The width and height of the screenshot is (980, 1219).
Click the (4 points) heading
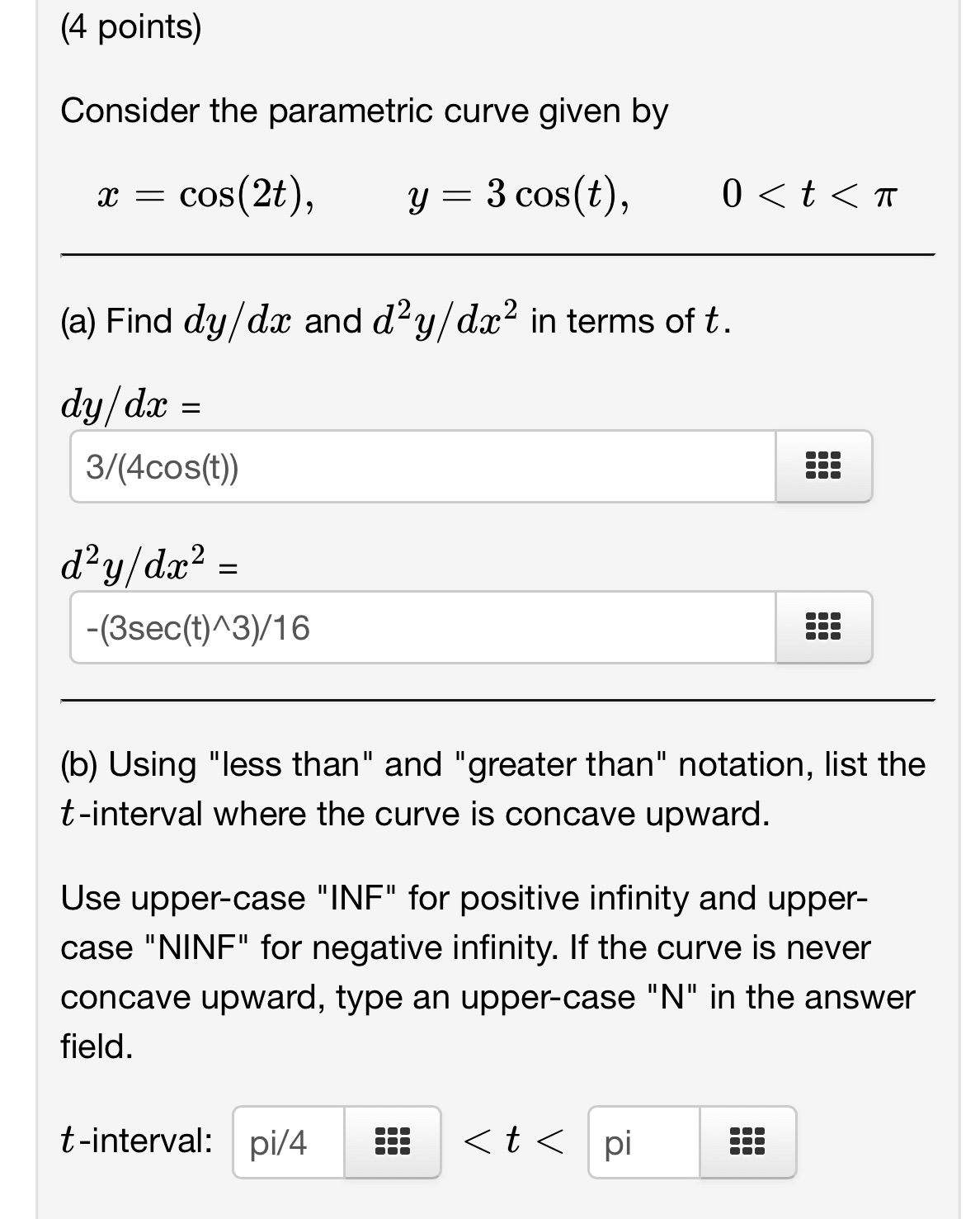tap(132, 27)
